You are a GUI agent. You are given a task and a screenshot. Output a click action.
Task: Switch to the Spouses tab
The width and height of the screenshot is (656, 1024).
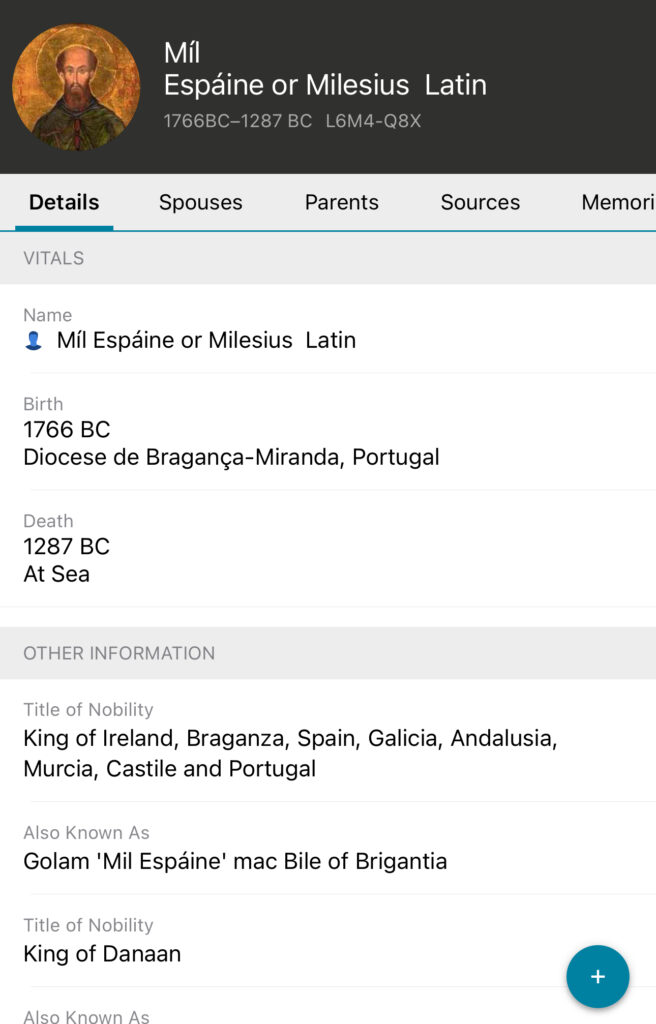[200, 202]
